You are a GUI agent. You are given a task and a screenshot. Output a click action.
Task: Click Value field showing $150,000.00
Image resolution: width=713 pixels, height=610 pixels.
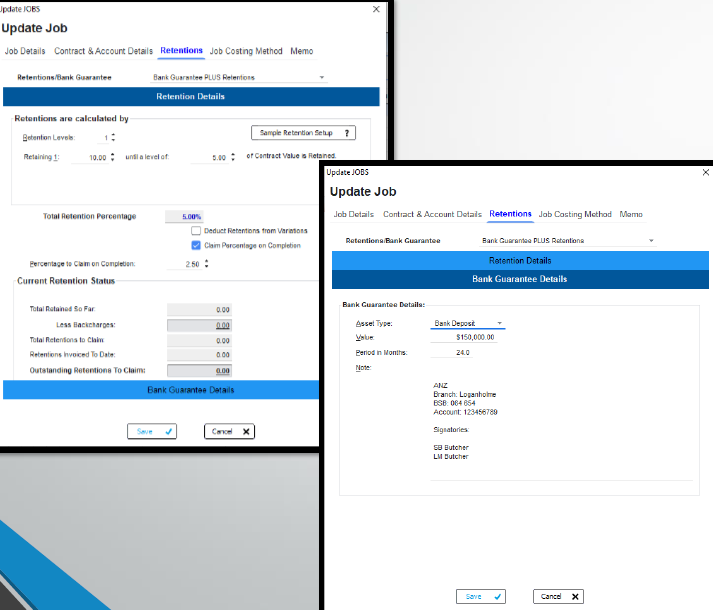(463, 337)
